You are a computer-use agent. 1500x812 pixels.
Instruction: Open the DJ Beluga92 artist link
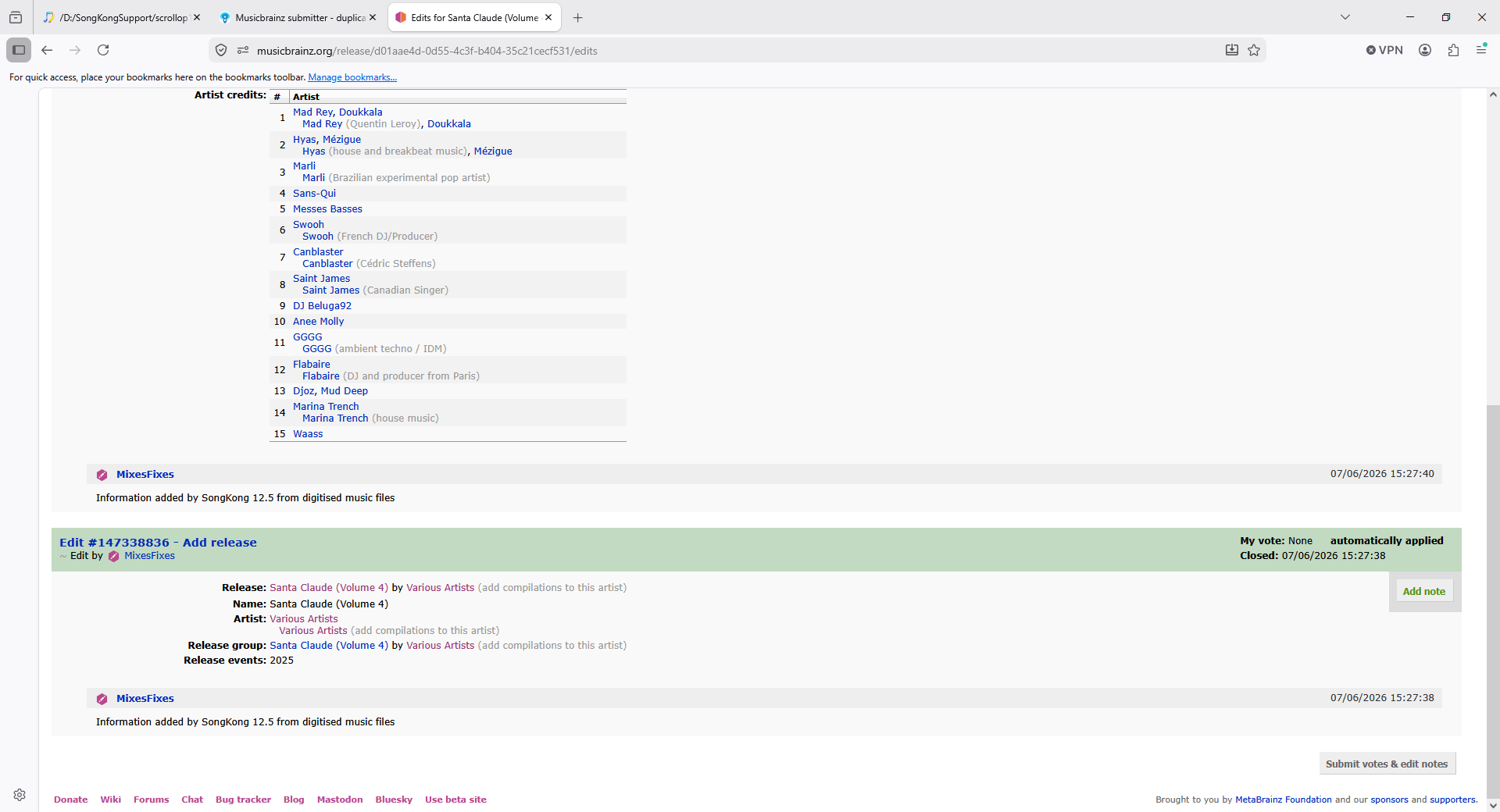pyautogui.click(x=322, y=306)
